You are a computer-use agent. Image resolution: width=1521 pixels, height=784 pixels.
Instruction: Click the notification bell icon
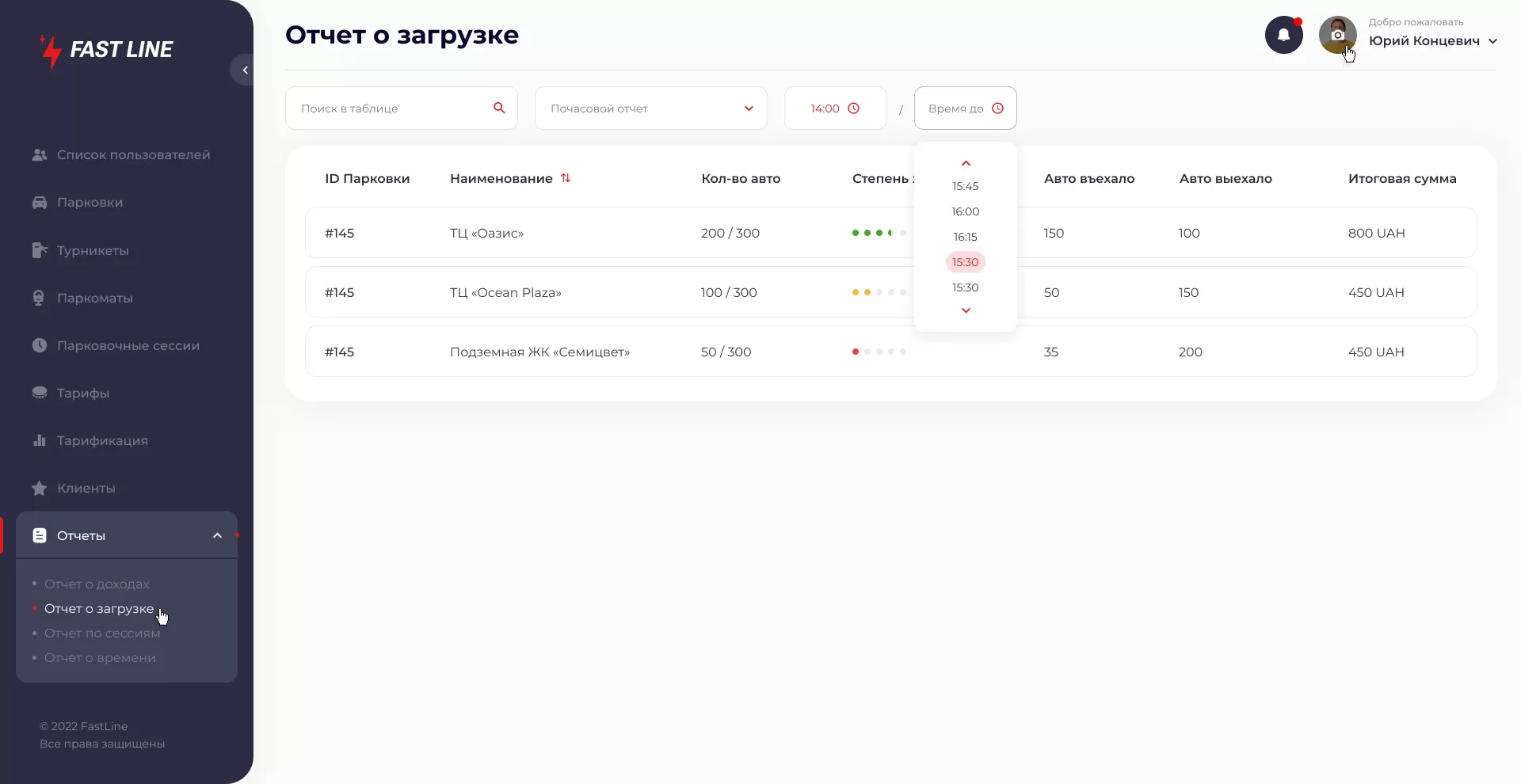1283,36
